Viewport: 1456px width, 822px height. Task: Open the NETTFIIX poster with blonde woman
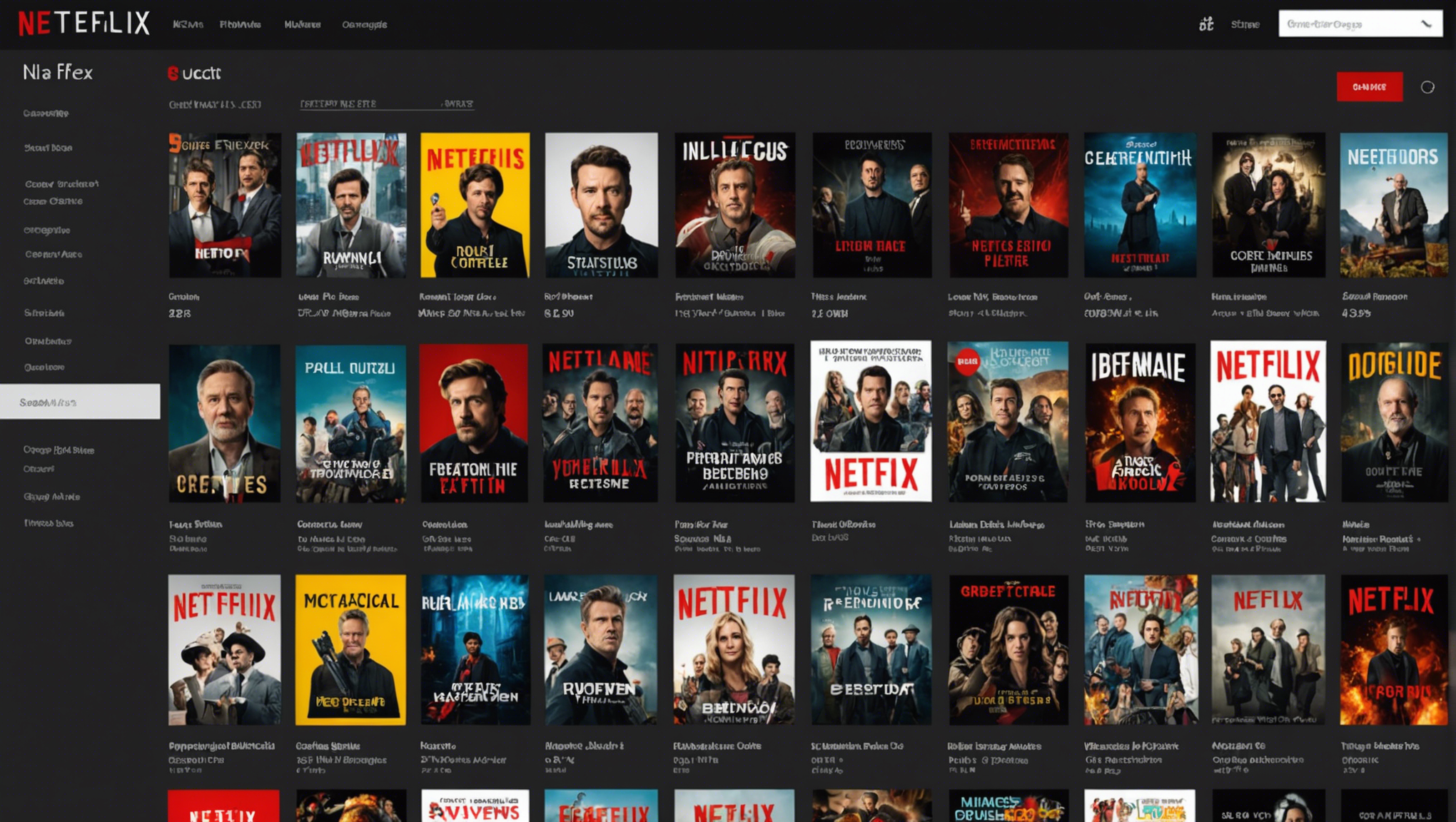click(x=734, y=650)
